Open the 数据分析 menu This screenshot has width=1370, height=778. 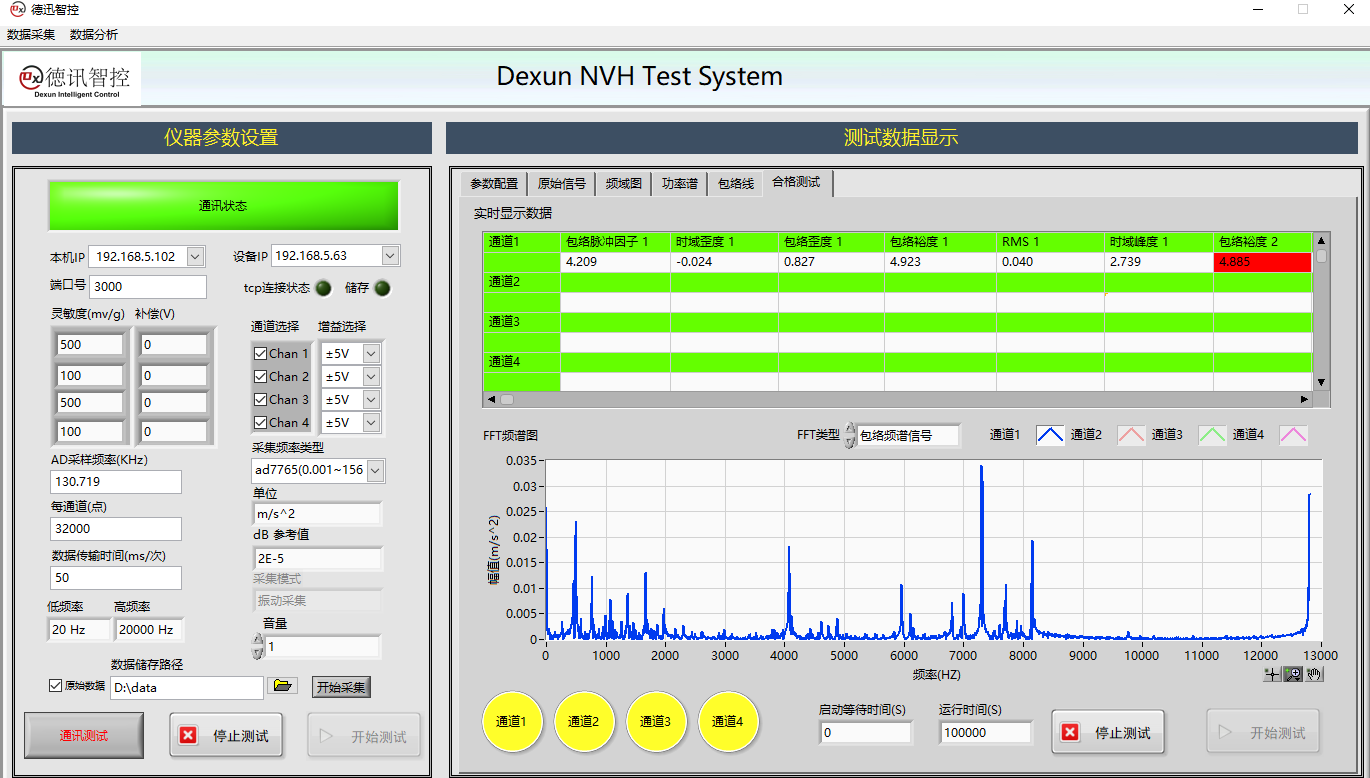[x=93, y=35]
